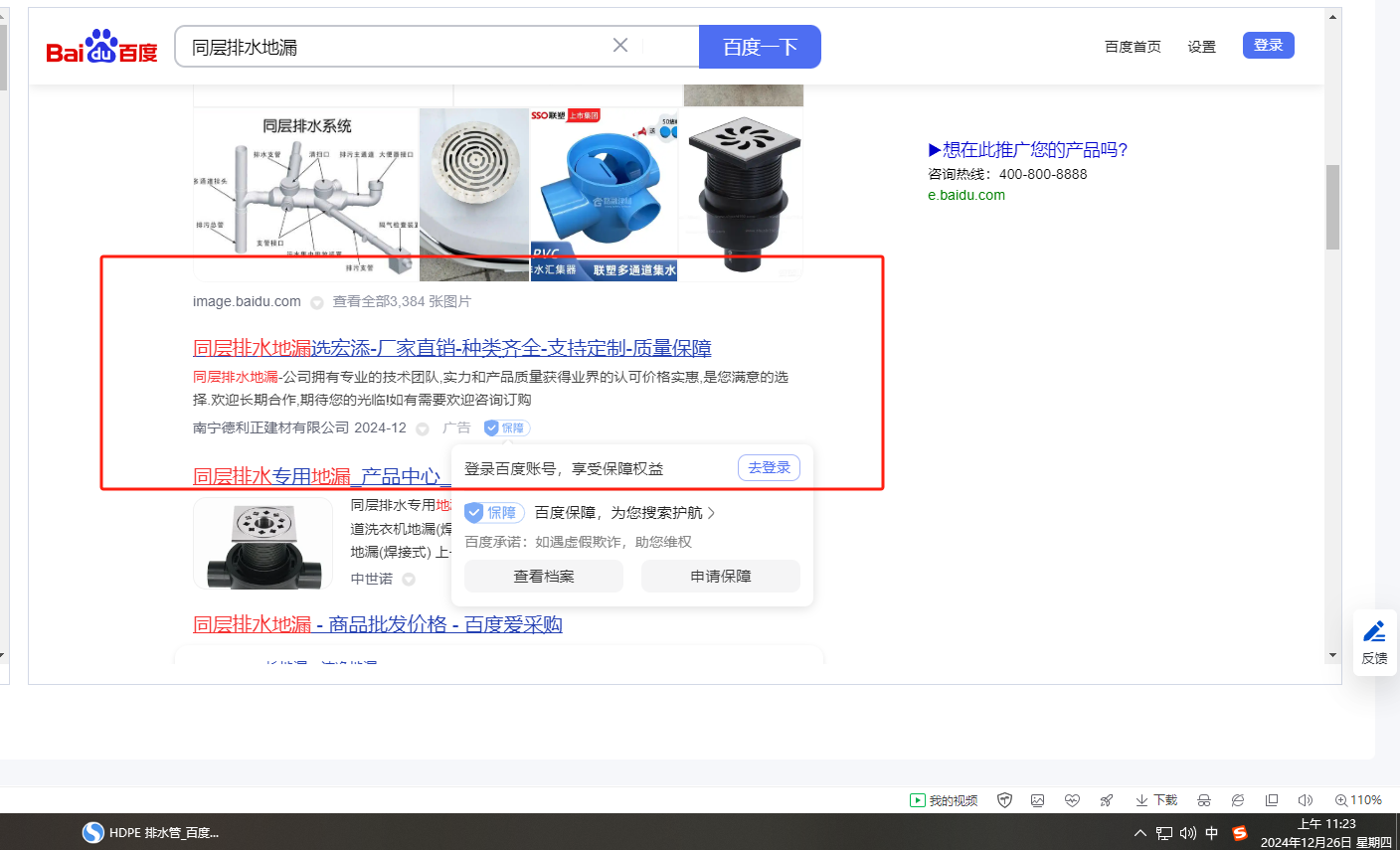Screen dimensions: 1400x850
Task: Click the 反馈 feedback pencil icon
Action: (x=1375, y=631)
